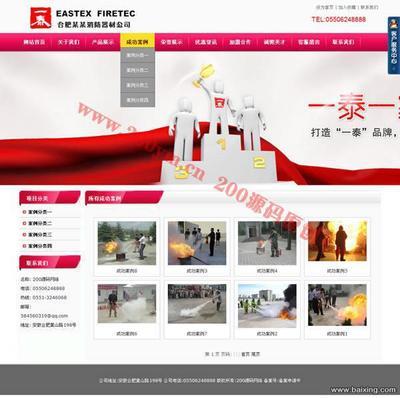Click the 0551-3246068 number in the sidebar
Image resolution: width=400 pixels, height=398 pixels.
tap(50, 297)
